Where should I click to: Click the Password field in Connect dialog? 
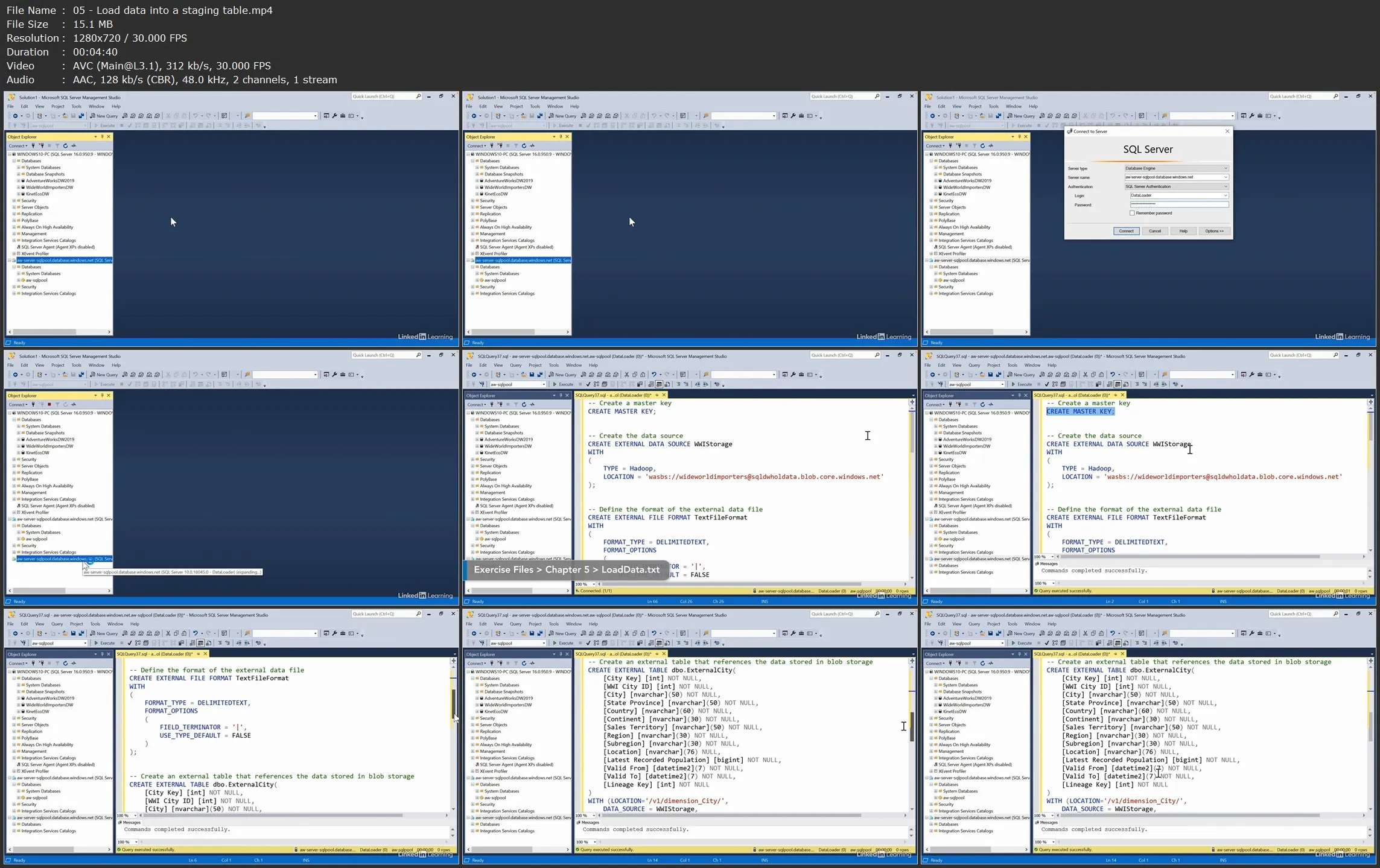tap(1178, 204)
